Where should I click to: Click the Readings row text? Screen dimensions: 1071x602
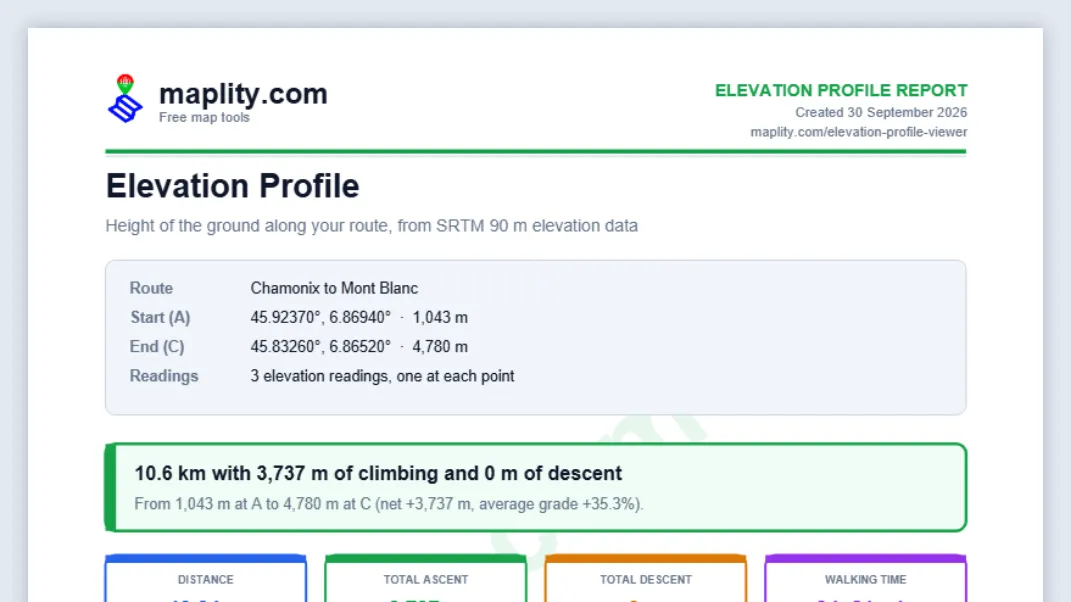(382, 377)
